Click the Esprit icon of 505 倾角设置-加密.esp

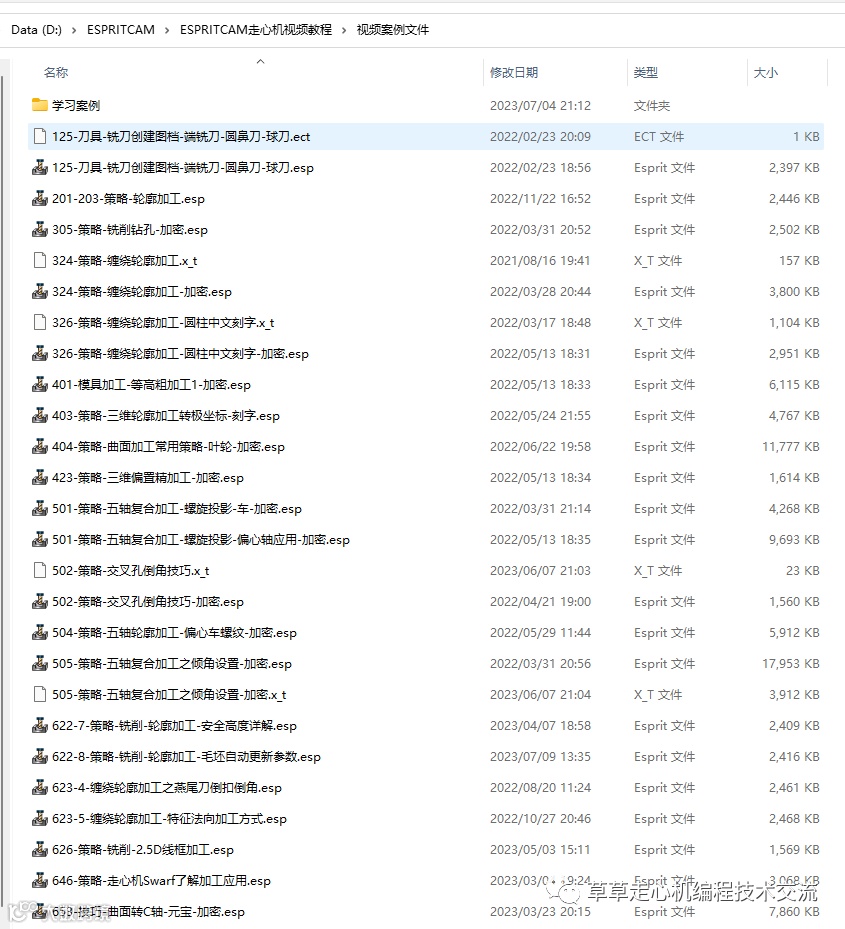(40, 664)
